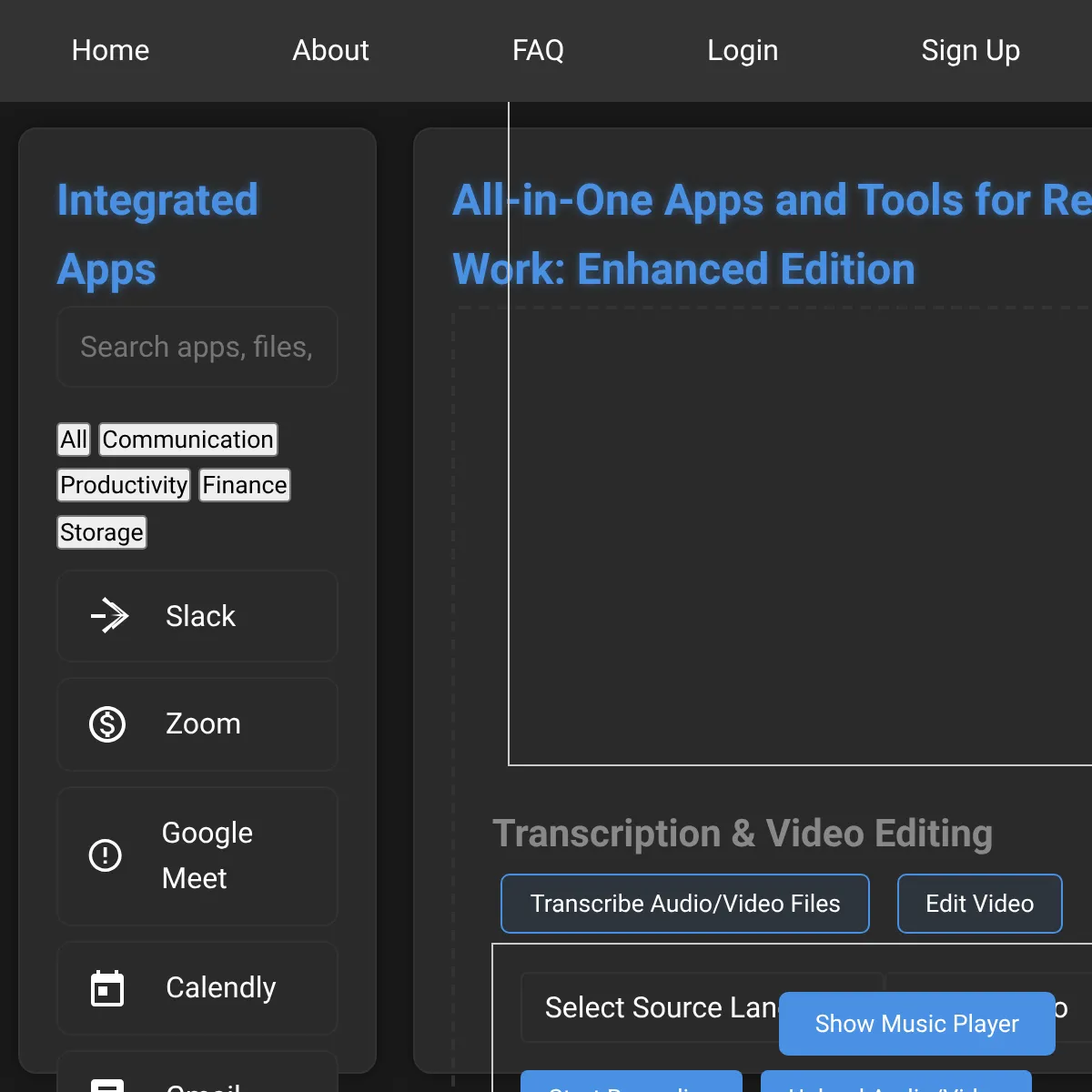Open the Select Source Language dropdown
Viewport: 1092px width, 1092px height.
click(703, 1007)
